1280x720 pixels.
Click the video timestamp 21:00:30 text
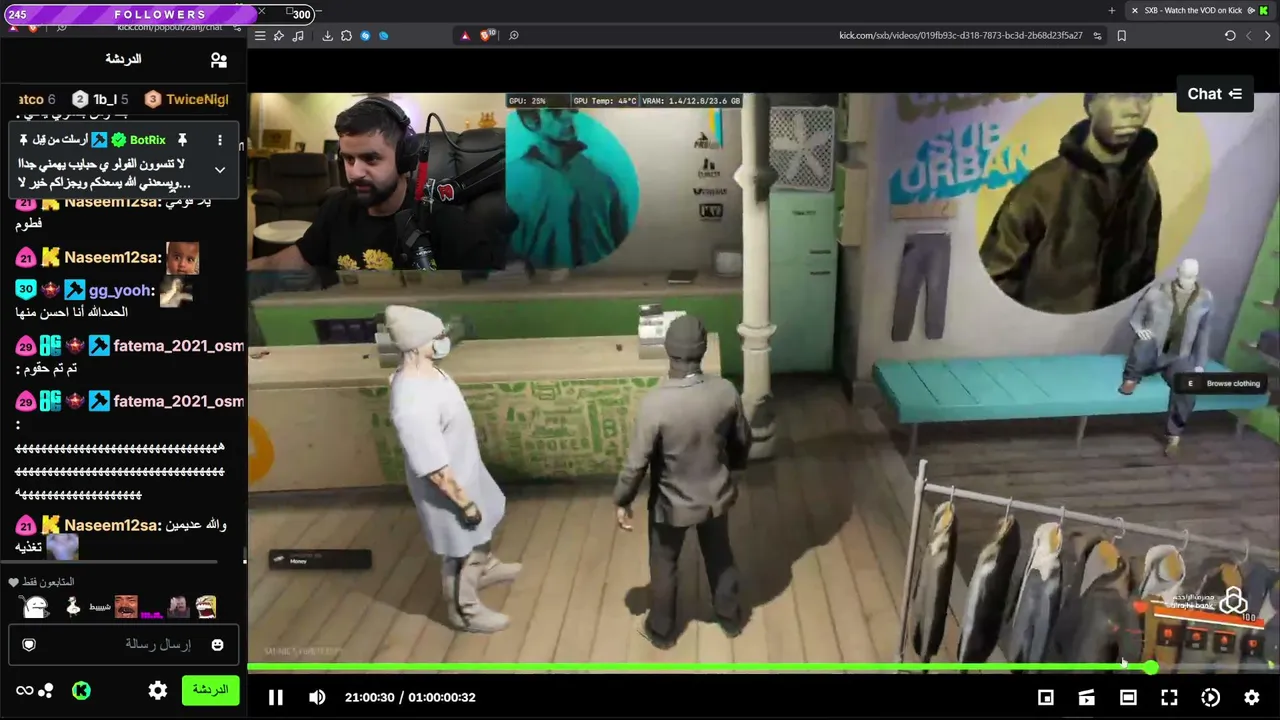point(370,697)
